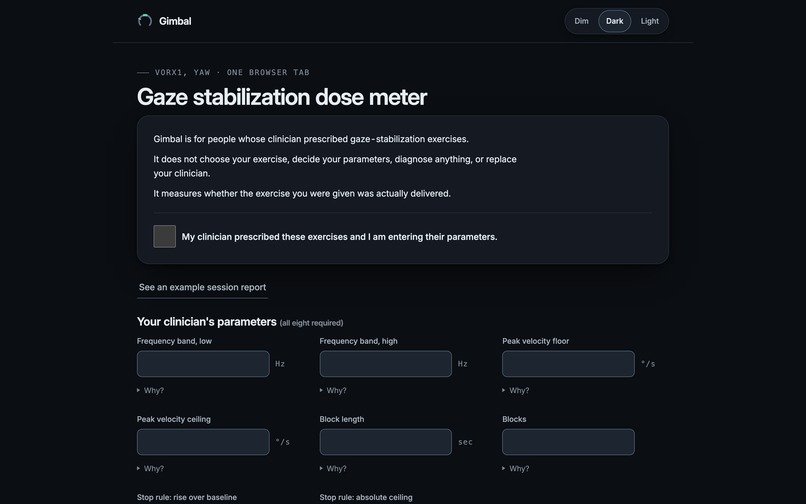806x504 pixels.
Task: Click the 'Peak velocity ceiling' label
Action: tap(174, 419)
